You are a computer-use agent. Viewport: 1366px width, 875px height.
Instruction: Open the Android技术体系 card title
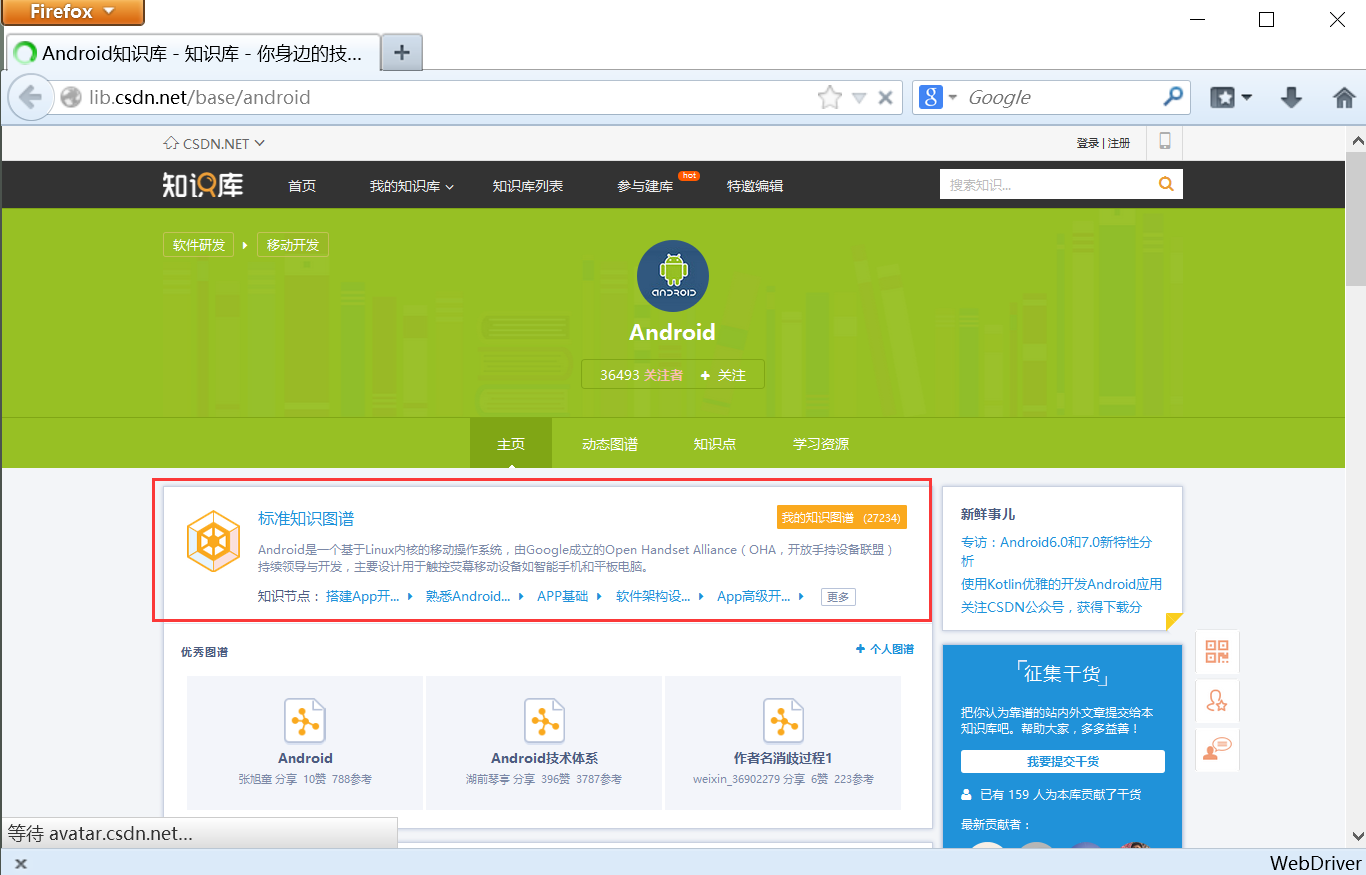tap(544, 758)
